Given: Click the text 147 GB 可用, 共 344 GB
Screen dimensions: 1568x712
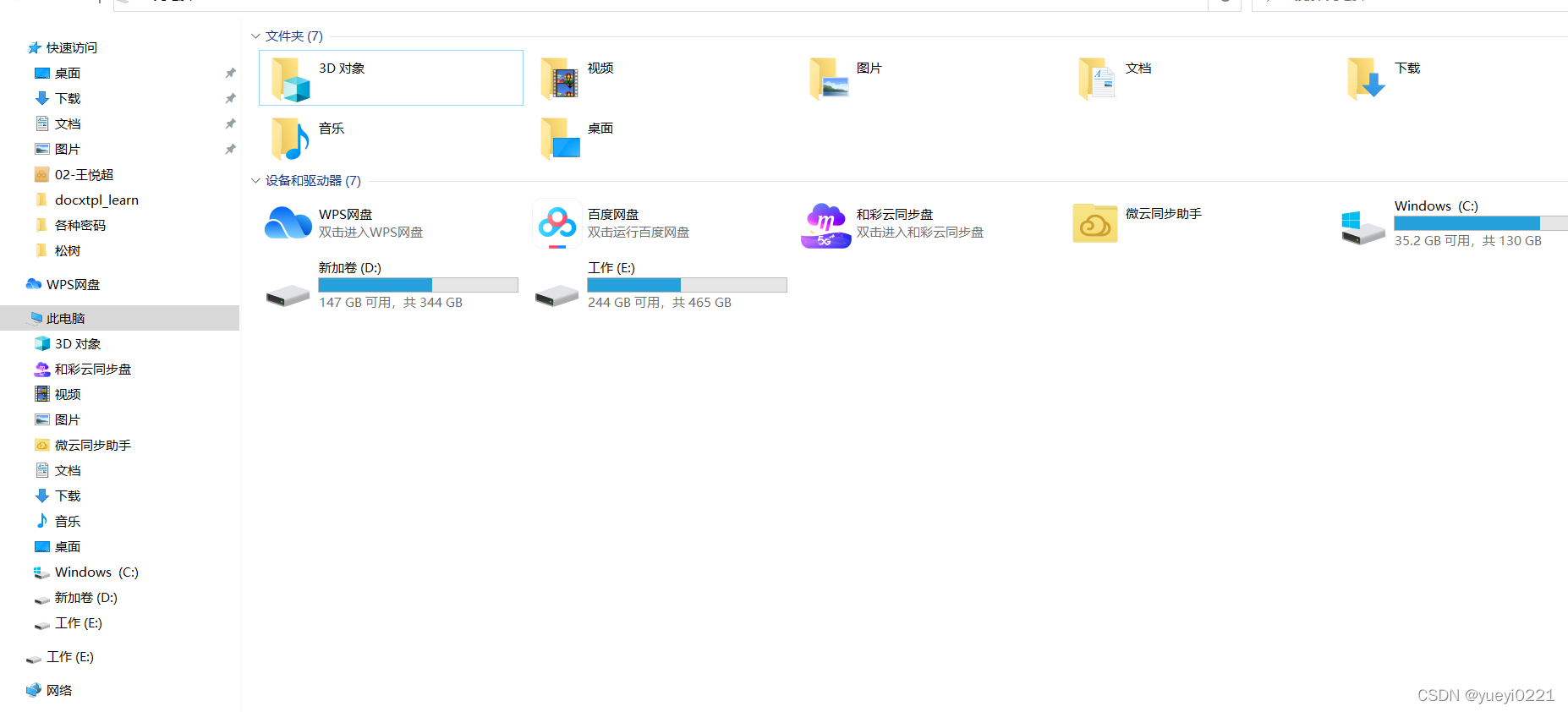Looking at the screenshot, I should click(x=391, y=303).
